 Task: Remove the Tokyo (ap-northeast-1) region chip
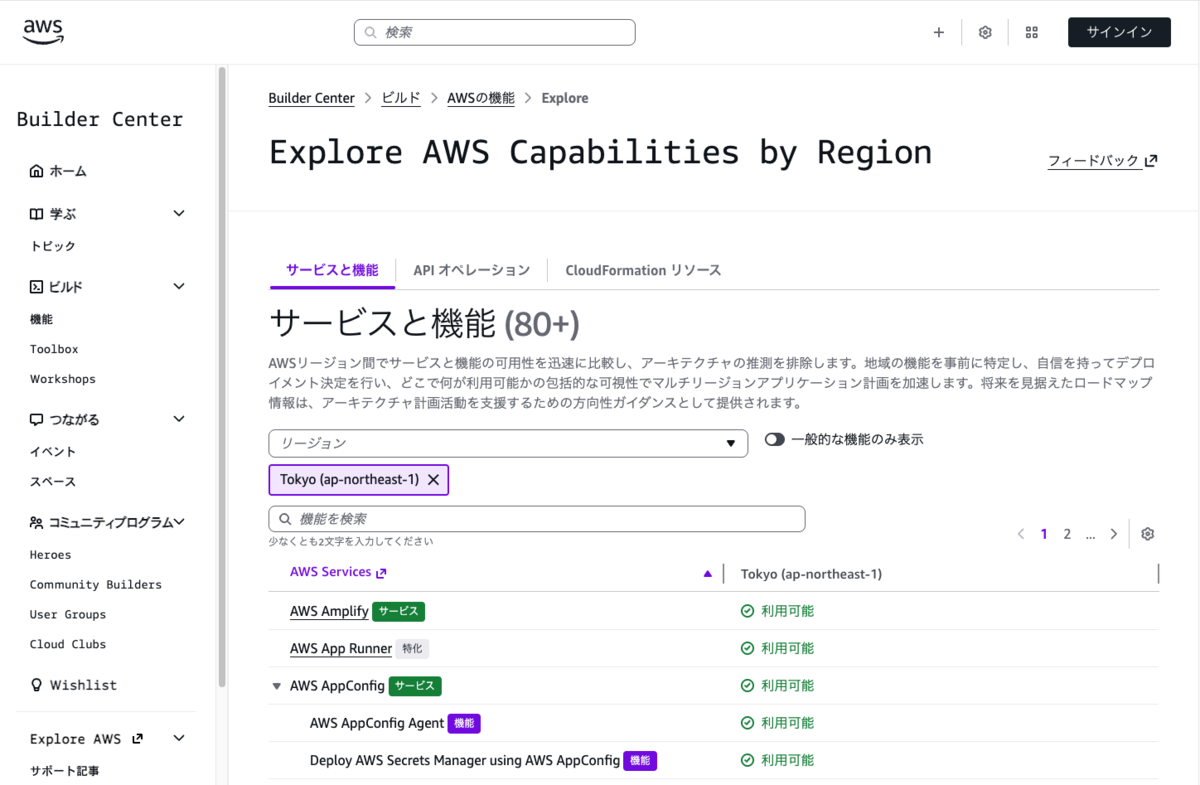433,480
